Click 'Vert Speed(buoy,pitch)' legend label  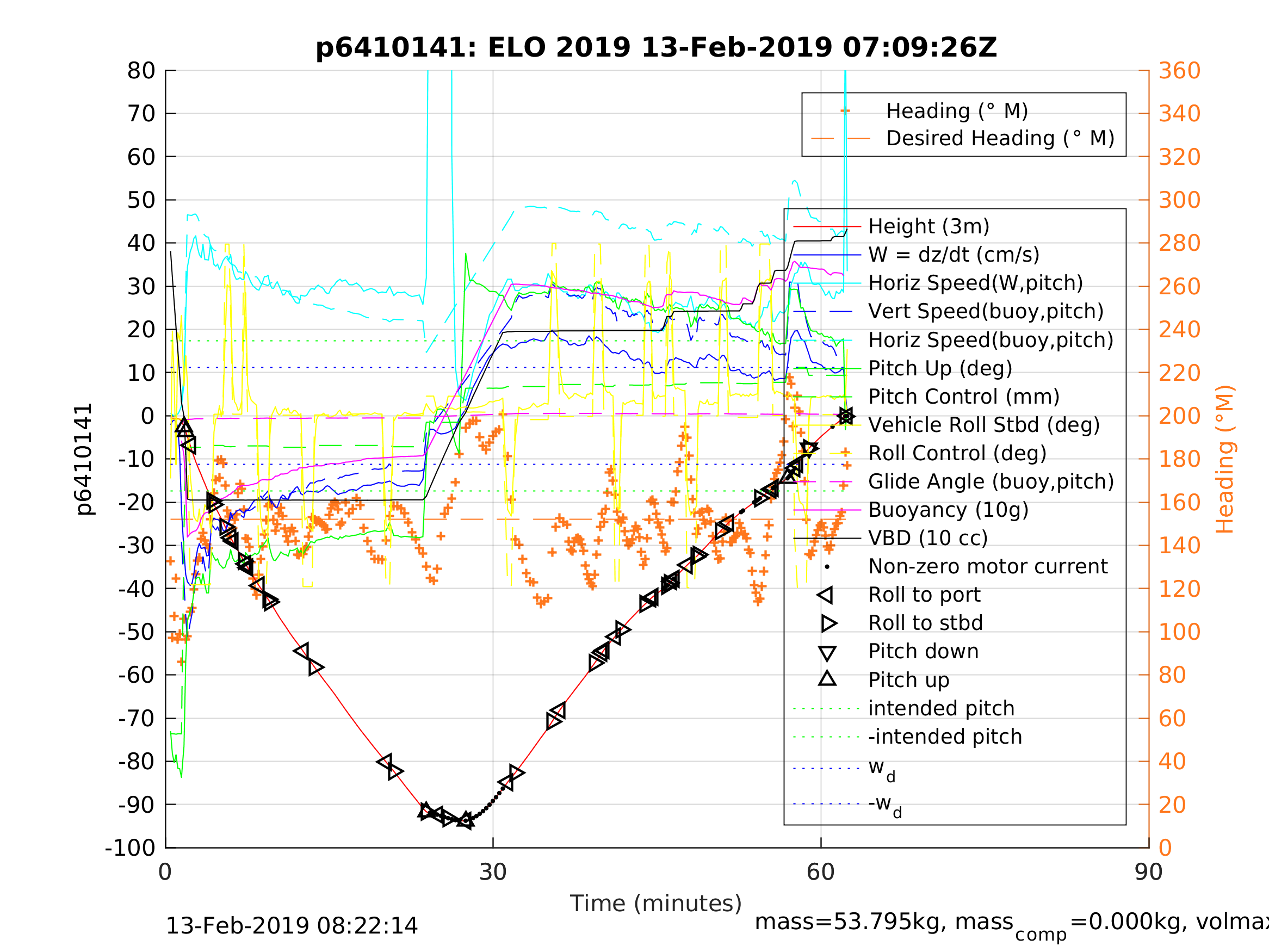coord(986,311)
